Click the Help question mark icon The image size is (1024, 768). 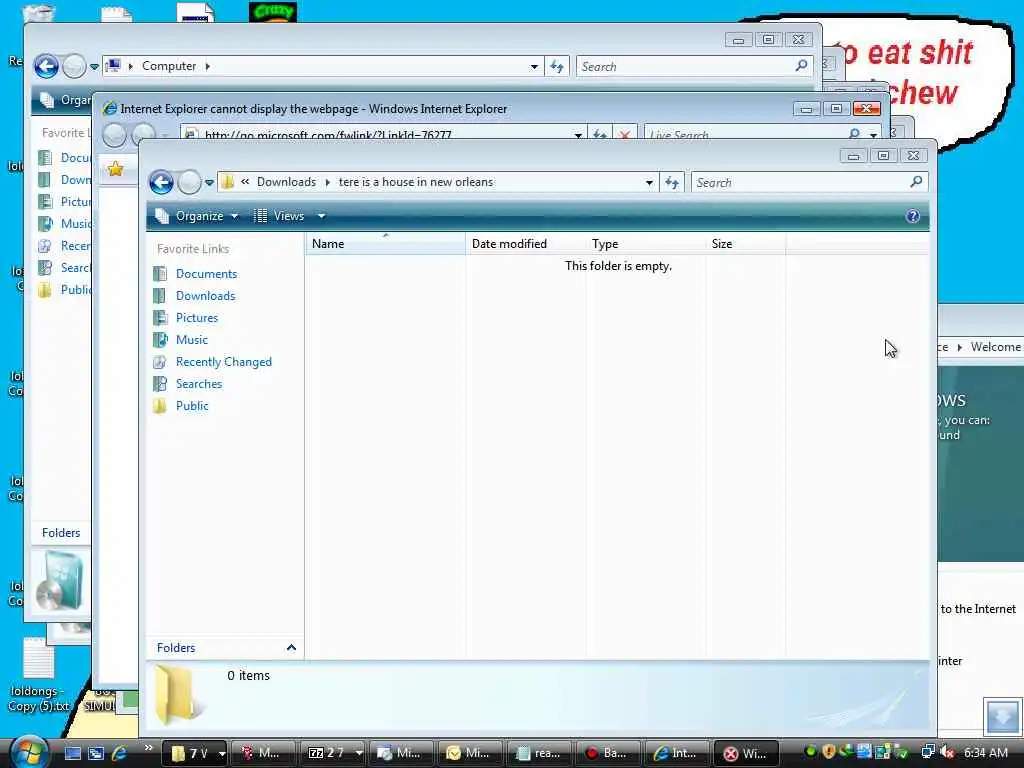tap(913, 216)
